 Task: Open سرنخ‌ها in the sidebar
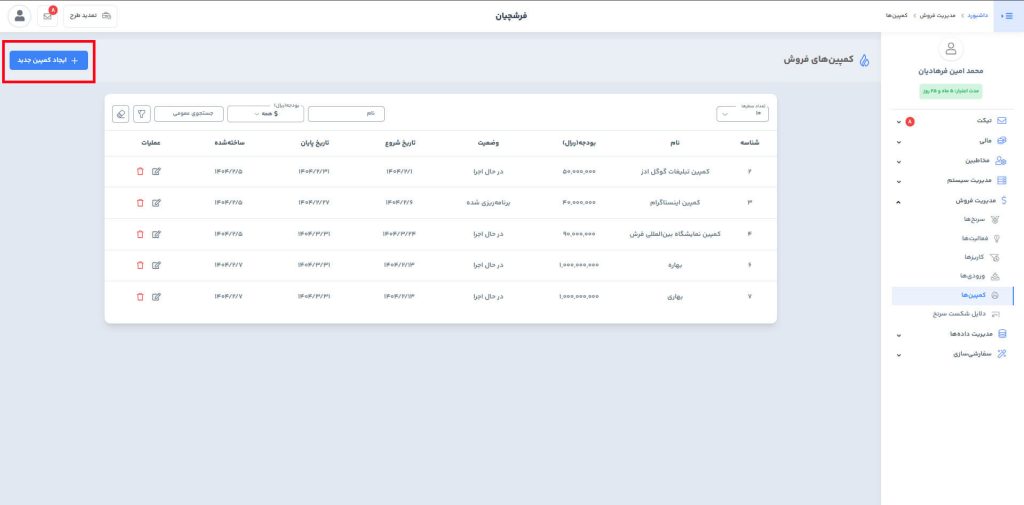pos(974,218)
